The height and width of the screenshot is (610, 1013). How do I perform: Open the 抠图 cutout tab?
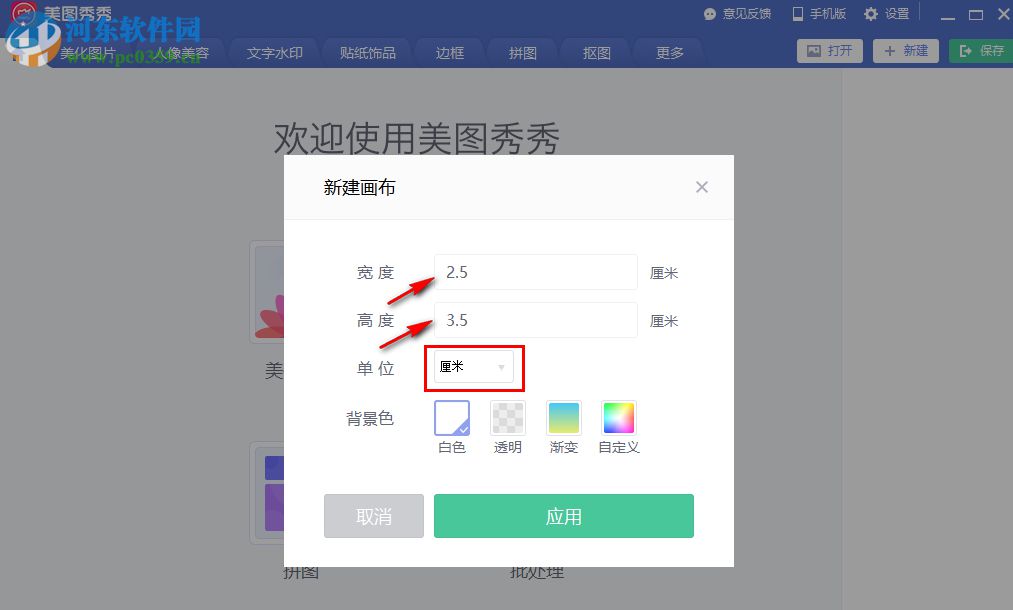pyautogui.click(x=594, y=53)
